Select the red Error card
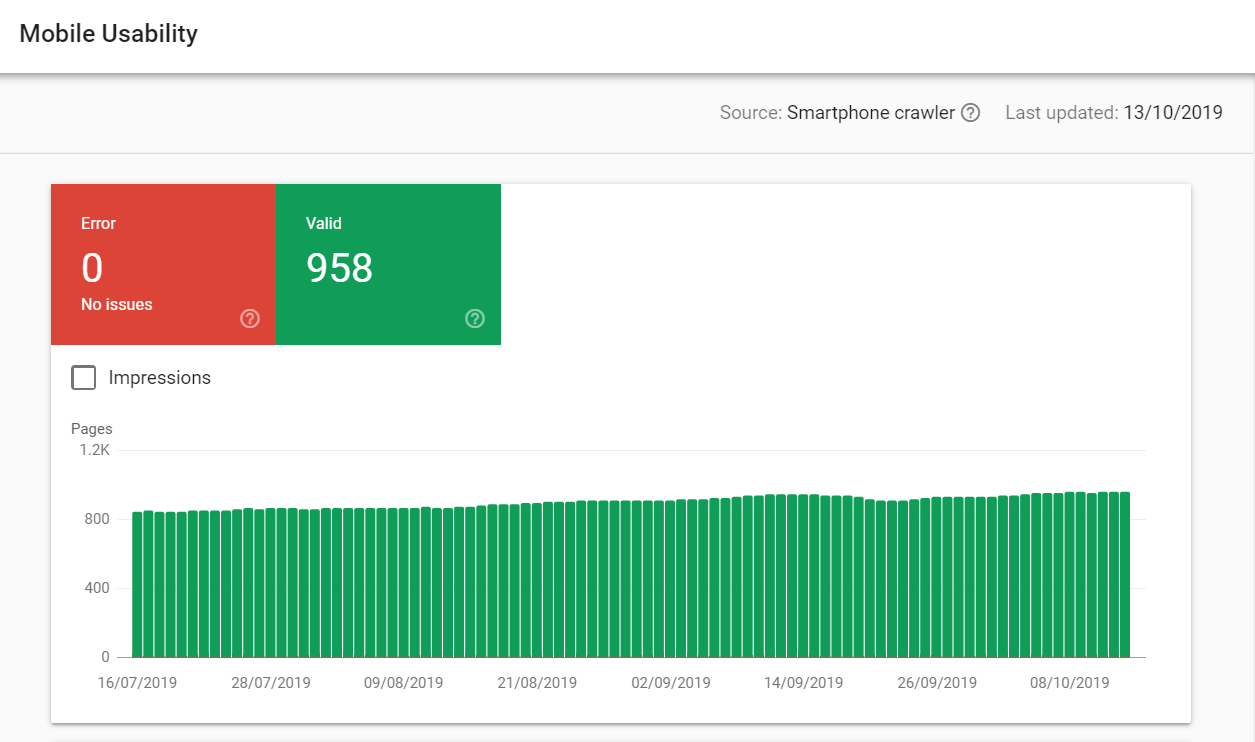1255x742 pixels. [x=163, y=265]
